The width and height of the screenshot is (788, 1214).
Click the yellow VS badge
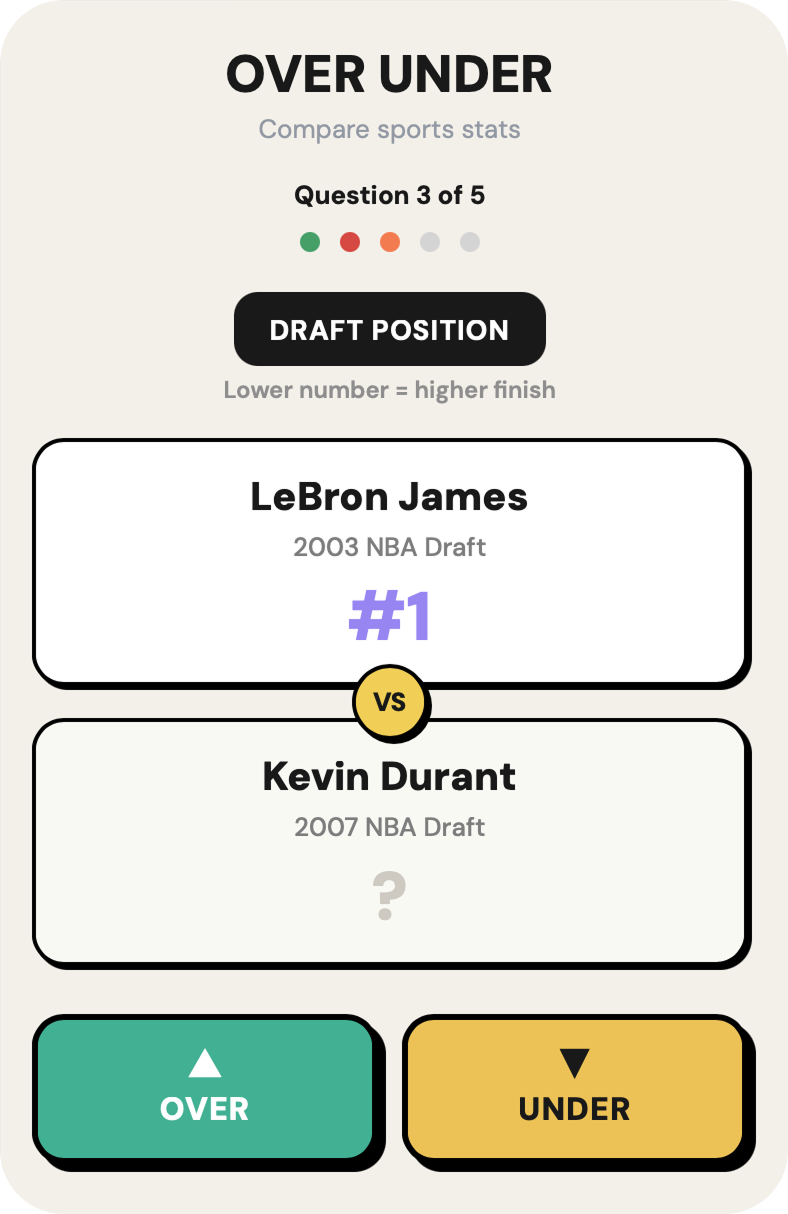(x=390, y=702)
